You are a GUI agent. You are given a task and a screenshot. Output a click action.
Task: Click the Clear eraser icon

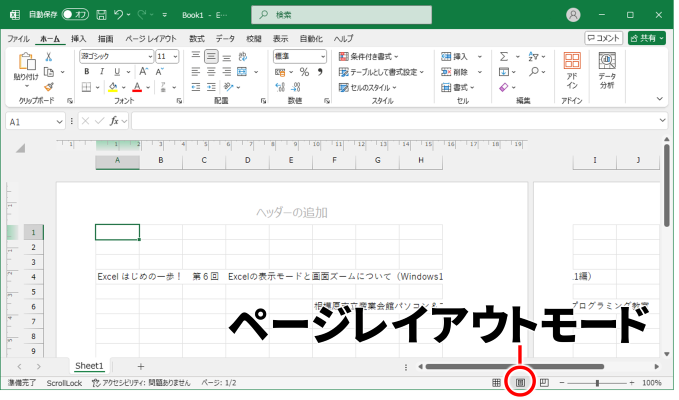pyautogui.click(x=504, y=87)
